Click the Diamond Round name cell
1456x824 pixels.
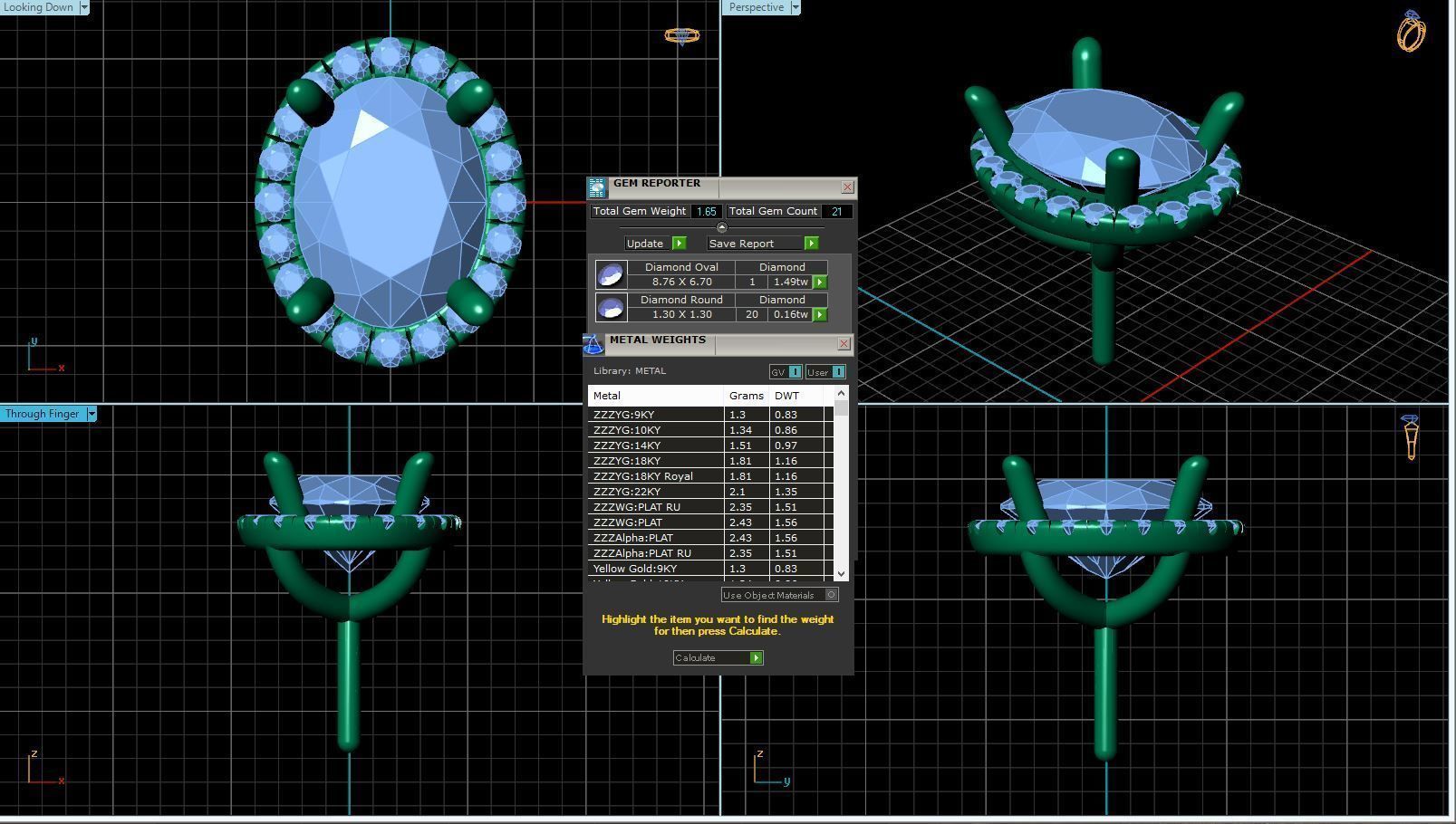coord(681,301)
